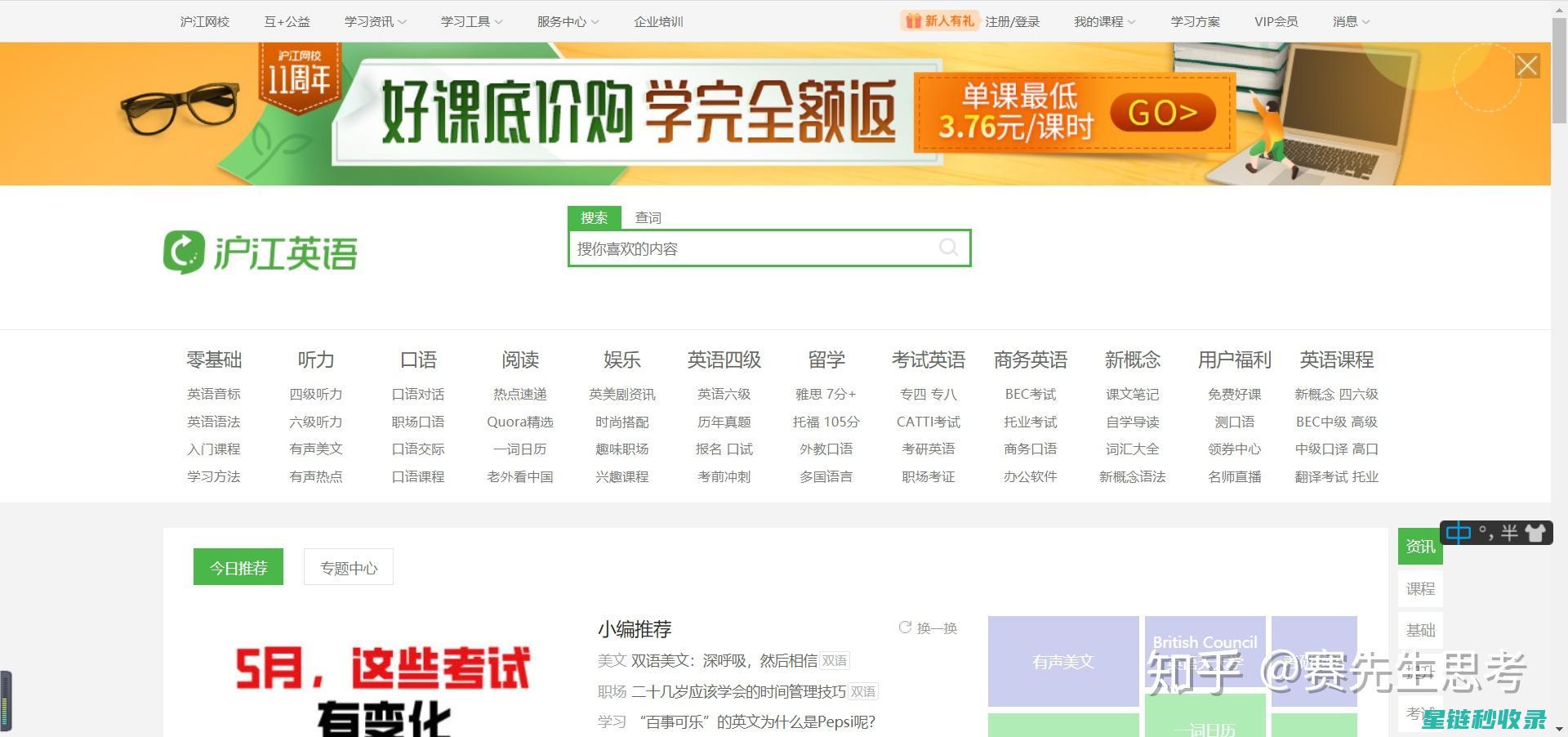Click the 有声美文 tile
This screenshot has width=1568, height=737.
pos(1063,661)
